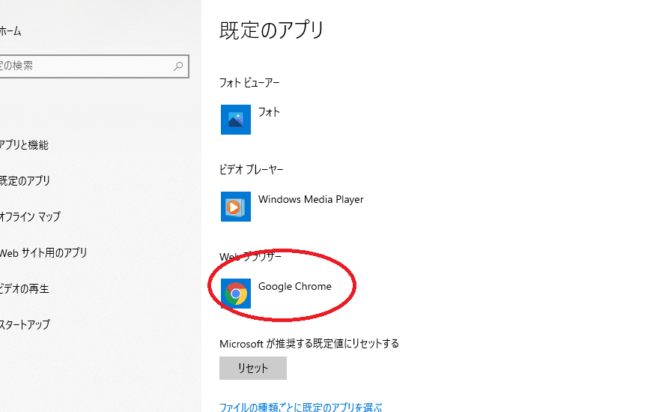Select 既定のアプリ in the sidebar
655x412 pixels.
coord(25,181)
